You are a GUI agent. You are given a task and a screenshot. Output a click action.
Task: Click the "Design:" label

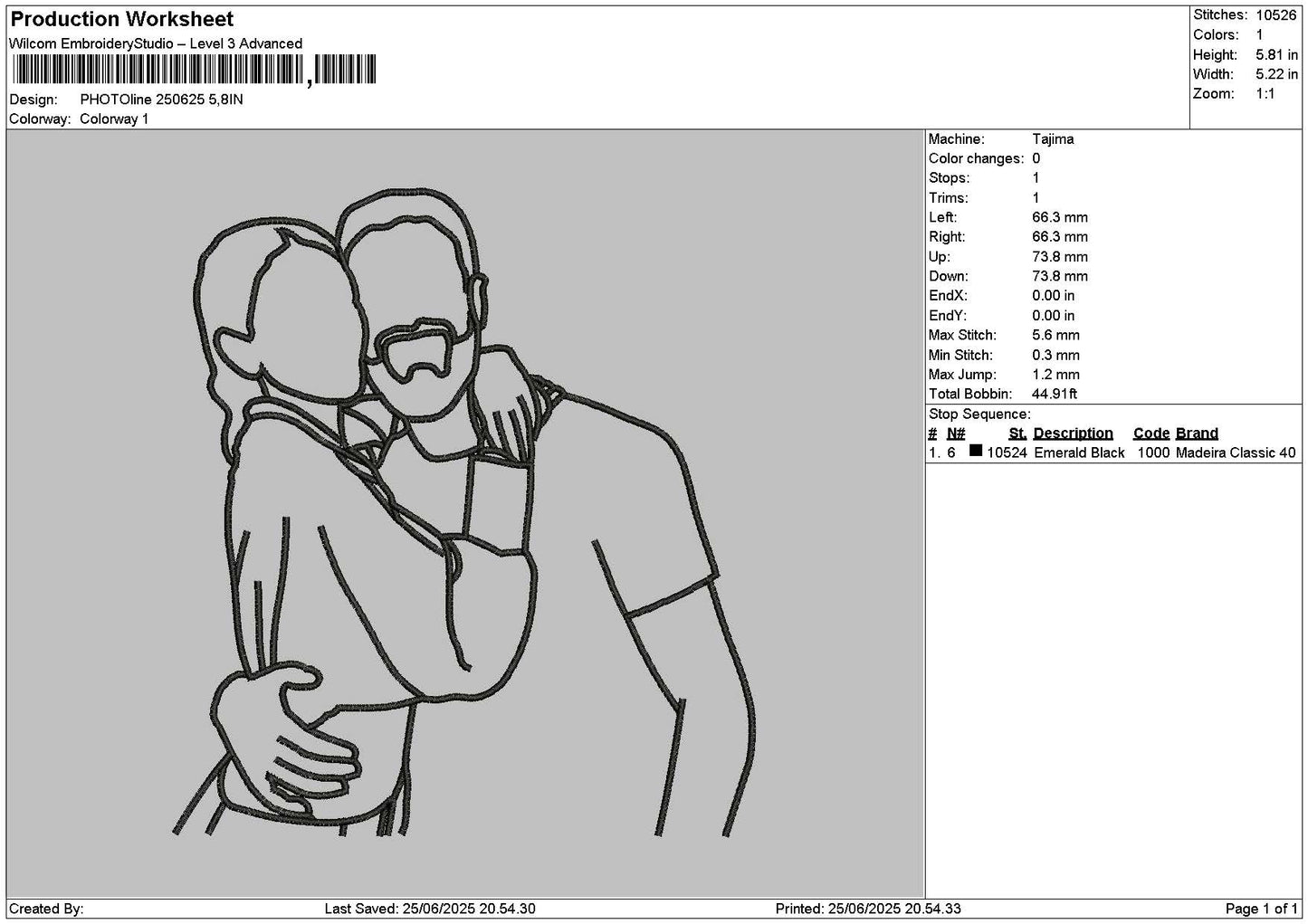[x=33, y=100]
